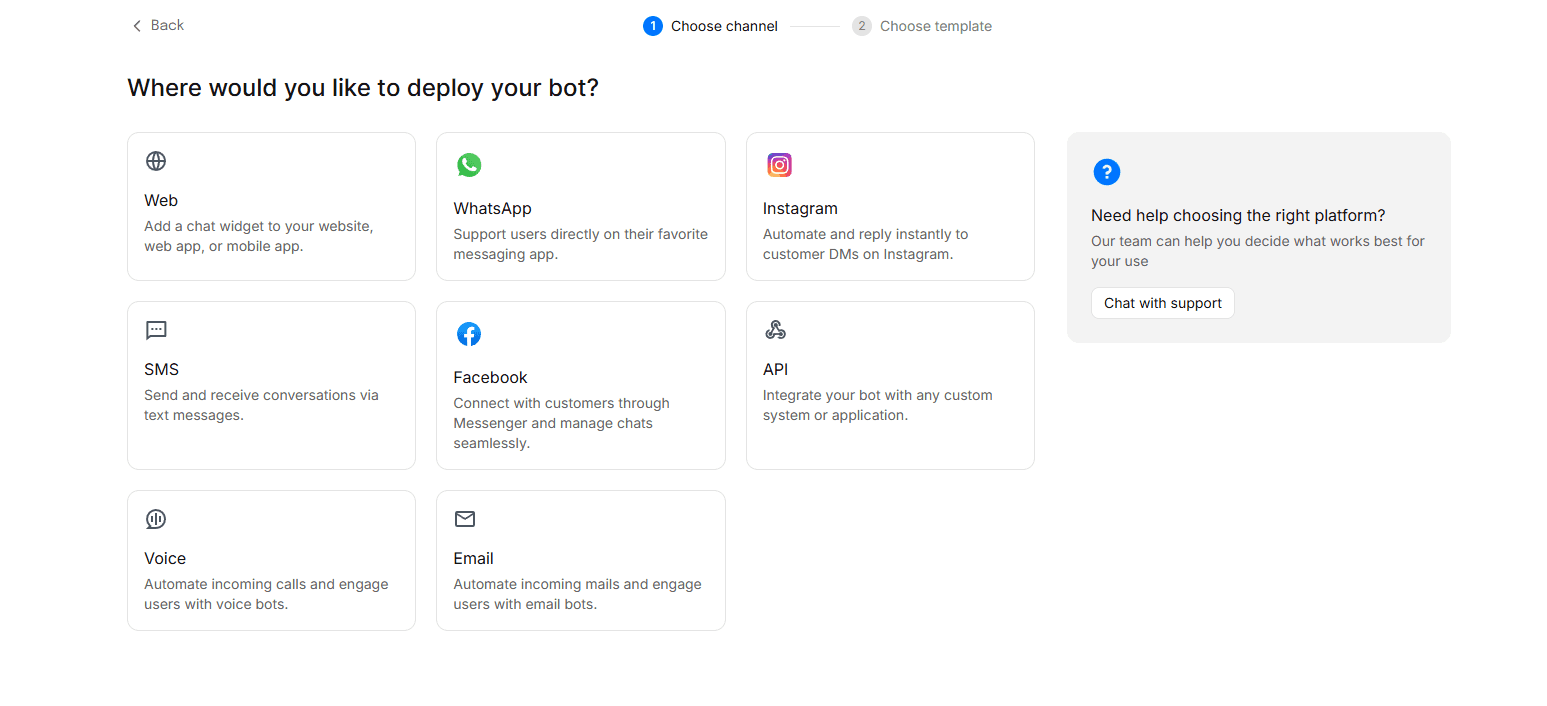Click the globe icon on the Web card
The width and height of the screenshot is (1547, 706).
point(155,160)
